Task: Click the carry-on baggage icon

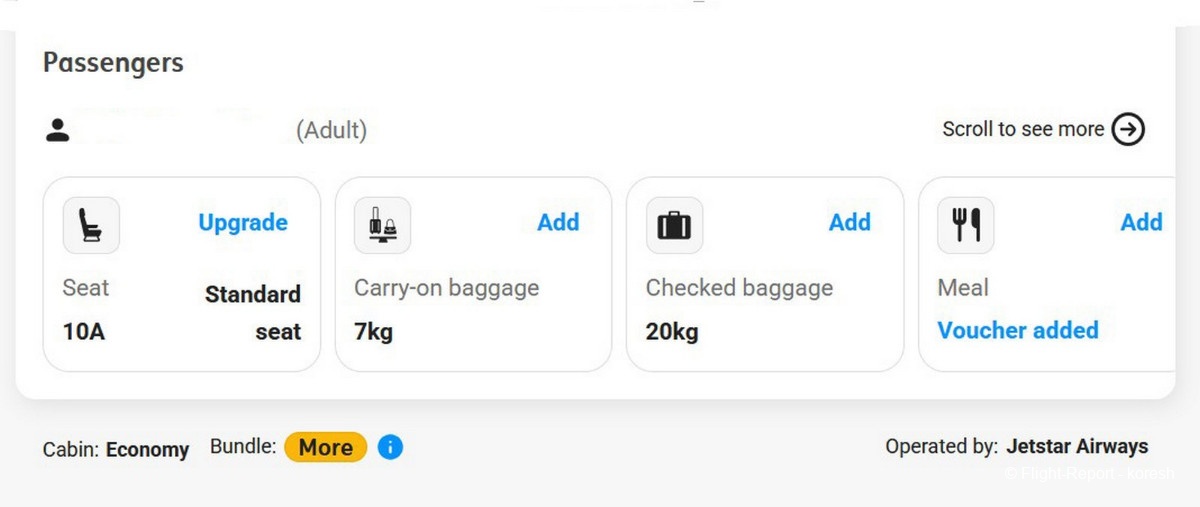Action: coord(383,225)
